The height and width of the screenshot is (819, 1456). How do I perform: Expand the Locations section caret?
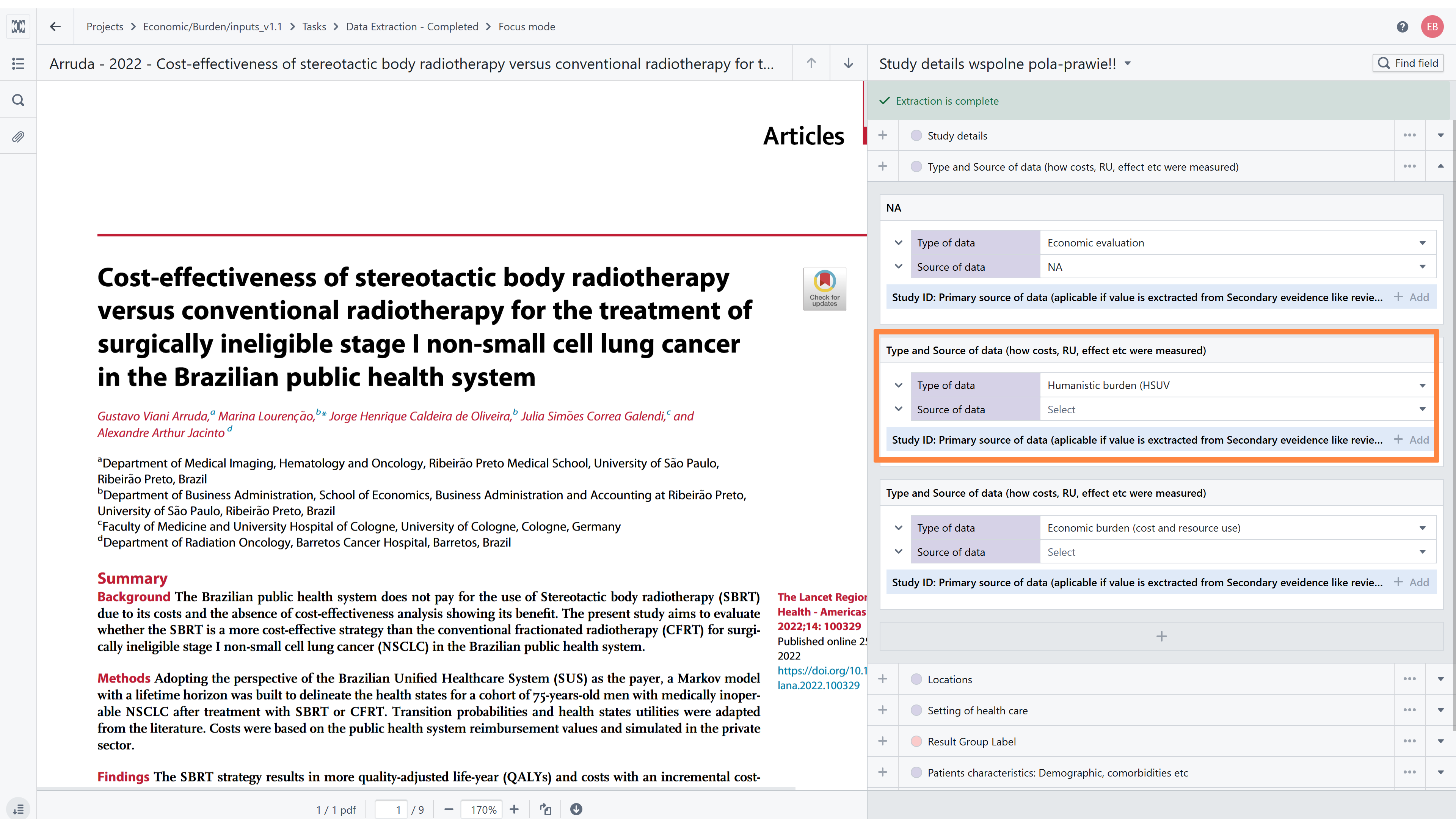point(1440,679)
